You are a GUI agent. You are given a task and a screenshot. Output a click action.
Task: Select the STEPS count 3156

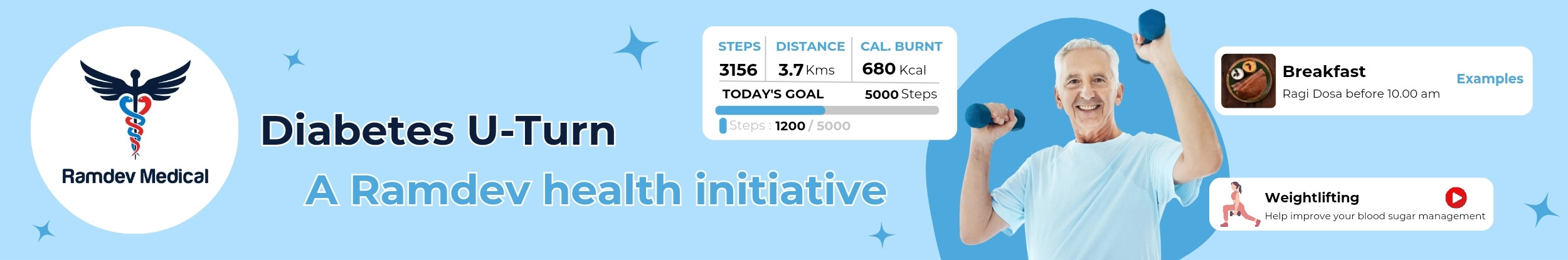click(x=738, y=70)
